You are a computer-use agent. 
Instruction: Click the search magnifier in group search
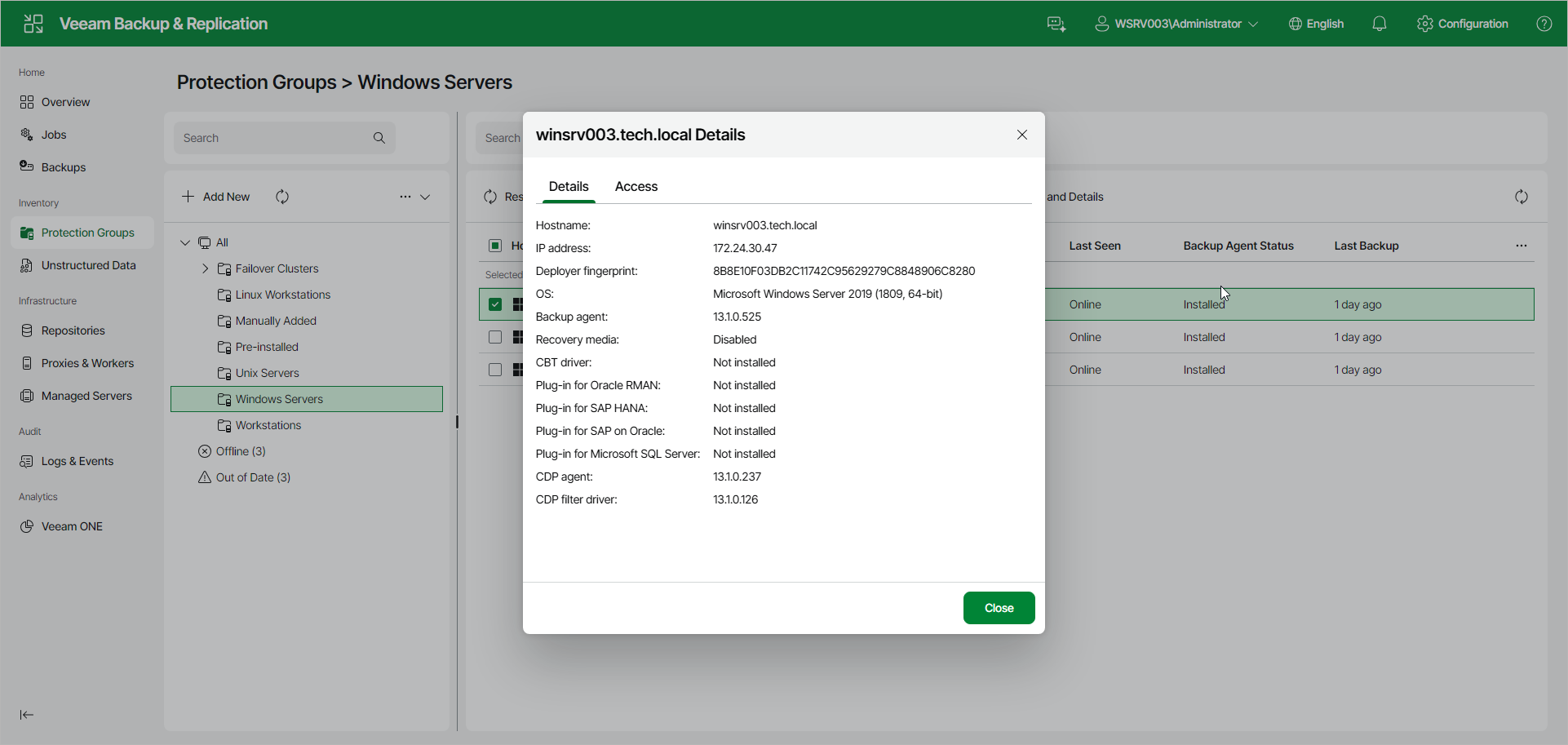point(379,138)
